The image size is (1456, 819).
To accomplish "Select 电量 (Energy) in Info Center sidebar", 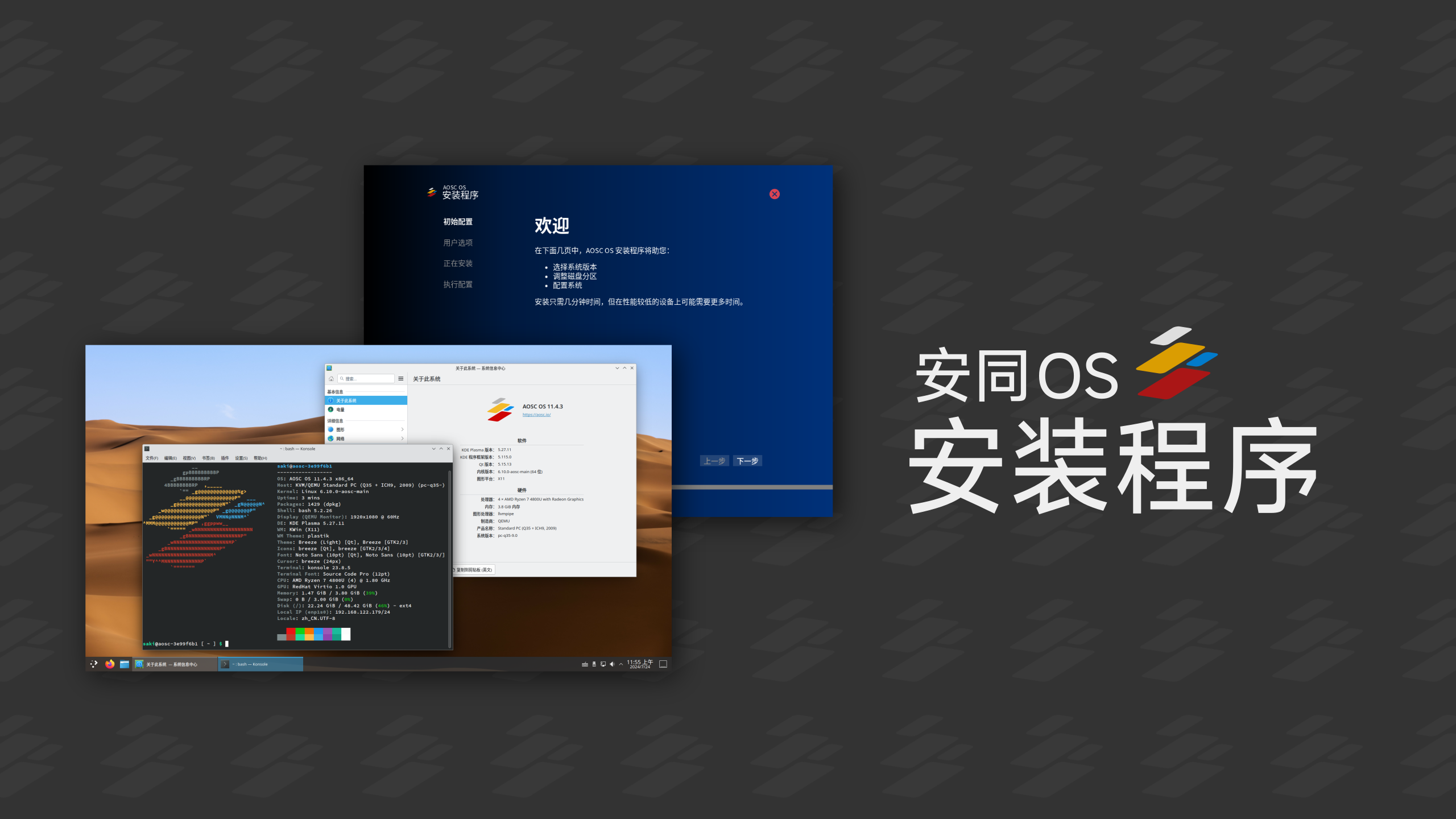I will [340, 409].
